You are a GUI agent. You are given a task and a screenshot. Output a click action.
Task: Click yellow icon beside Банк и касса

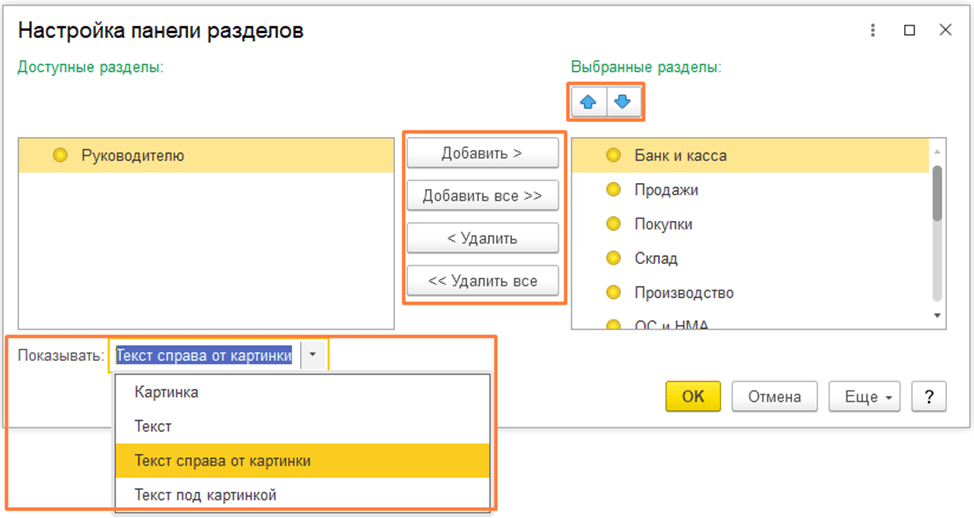(x=614, y=156)
